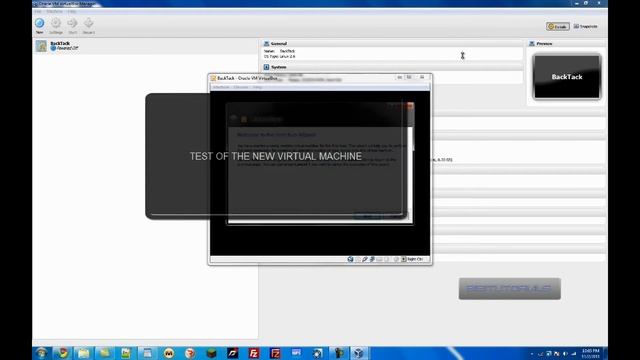The width and height of the screenshot is (640, 360).
Task: Select the BackTack virtual machine entry
Action: (145, 46)
